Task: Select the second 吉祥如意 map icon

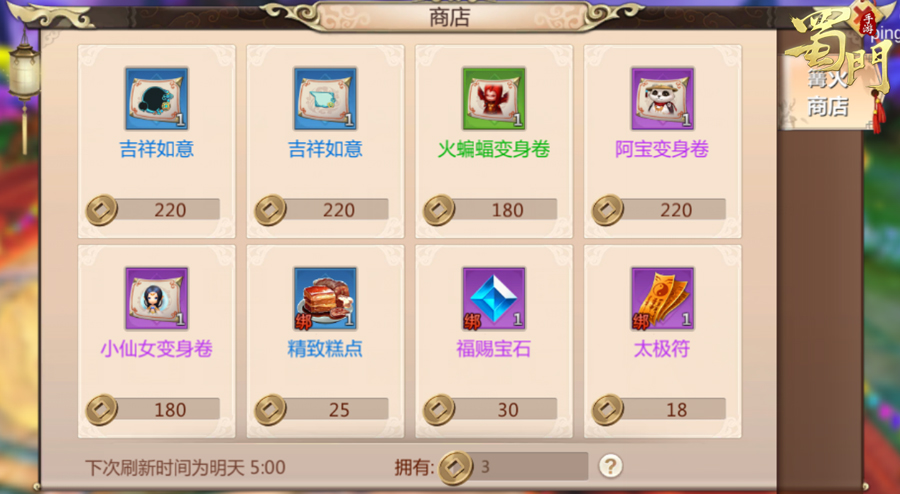Action: [325, 98]
